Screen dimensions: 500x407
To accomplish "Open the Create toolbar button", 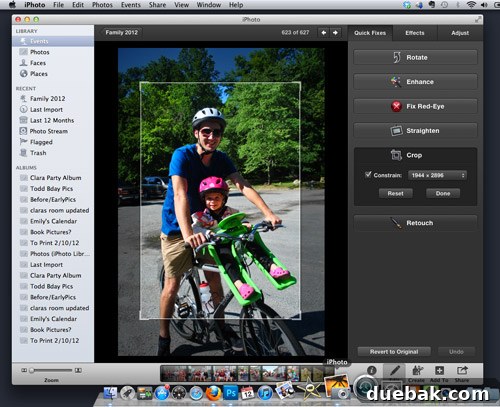I will click(417, 373).
